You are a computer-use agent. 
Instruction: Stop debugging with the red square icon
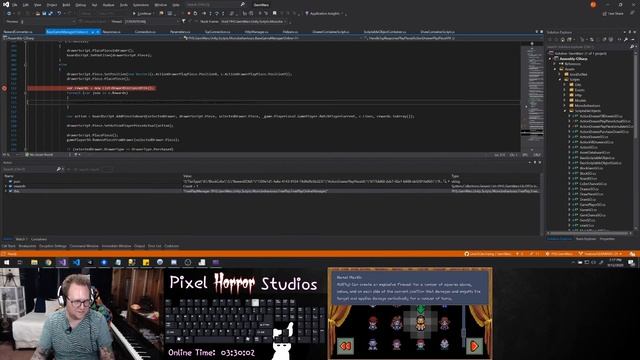coord(189,13)
